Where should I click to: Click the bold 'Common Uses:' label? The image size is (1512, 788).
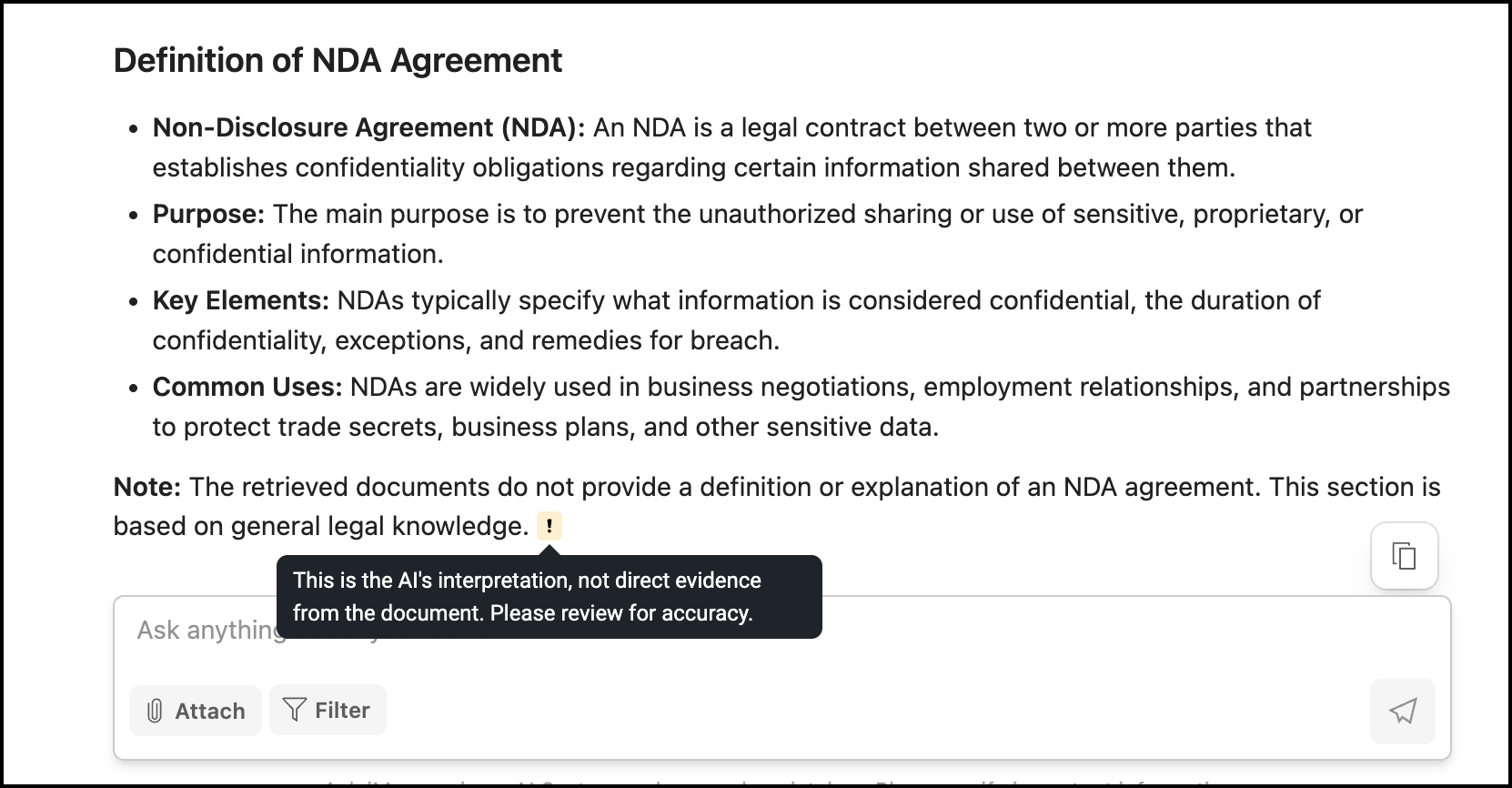coord(247,387)
